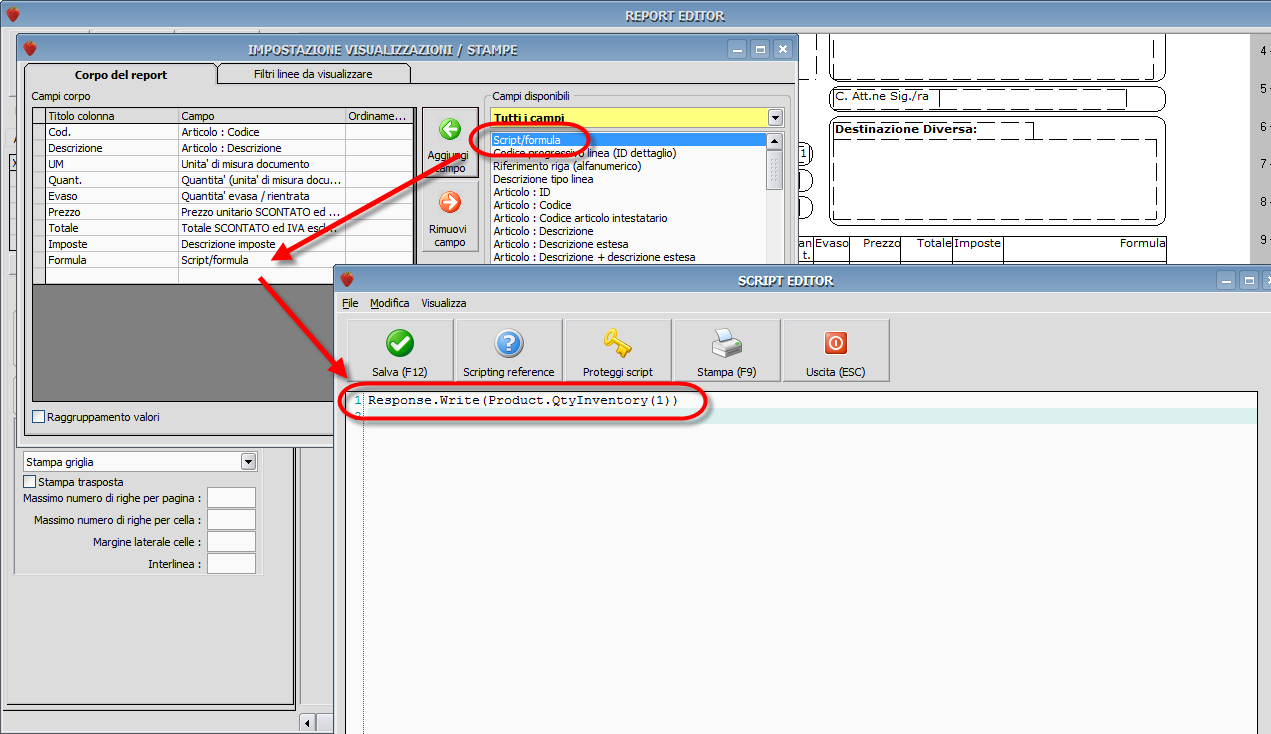The width and height of the screenshot is (1271, 734).
Task: Click the strawberry icon in Script Editor title bar
Action: (347, 280)
